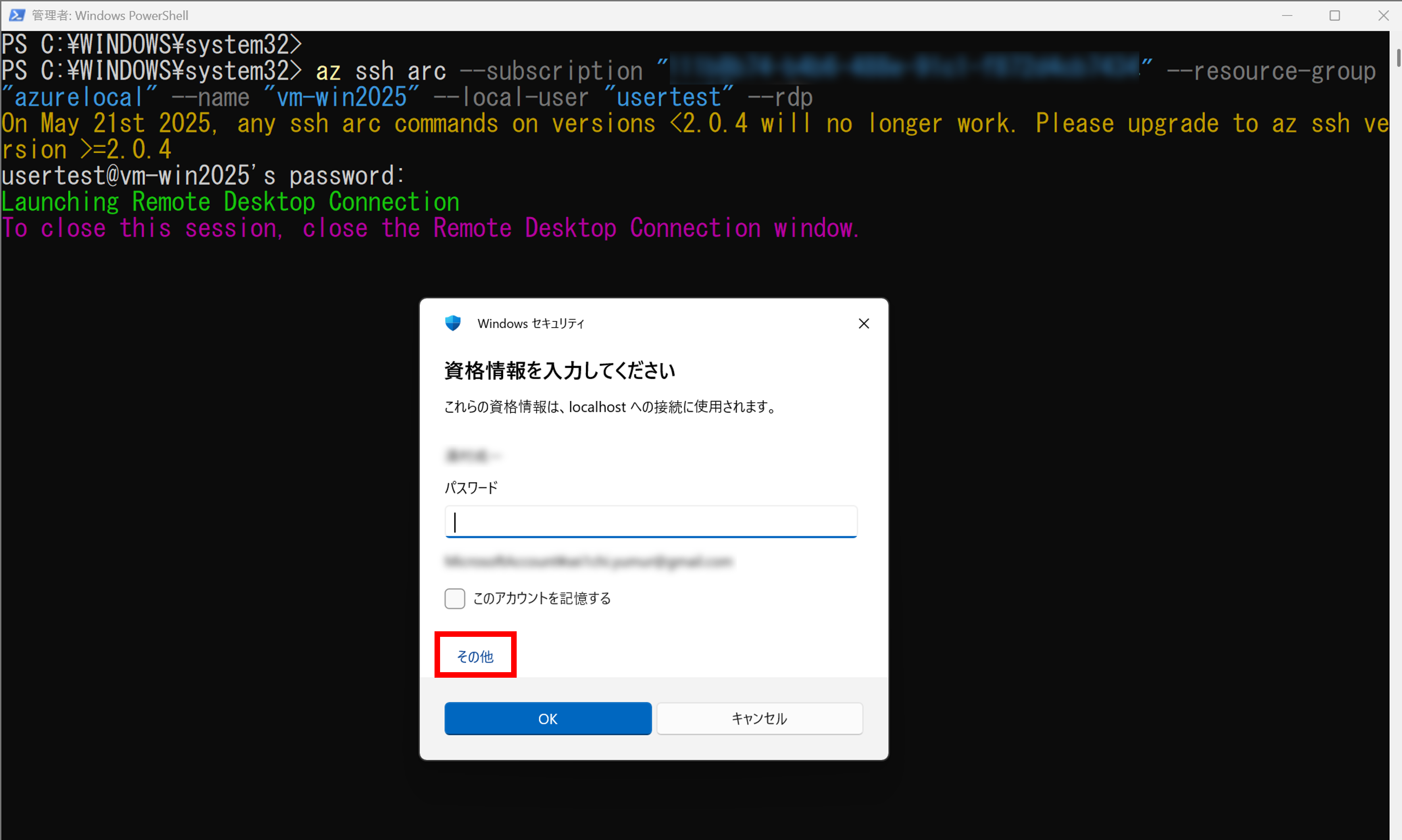
Task: Click the "On May 21st 2025" warning line
Action: coord(695,136)
